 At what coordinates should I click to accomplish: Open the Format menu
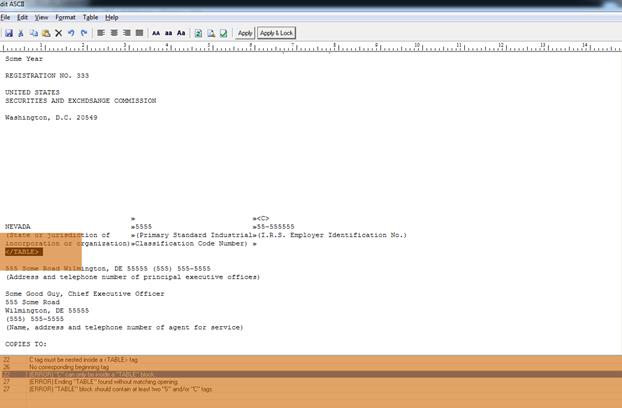pos(65,17)
